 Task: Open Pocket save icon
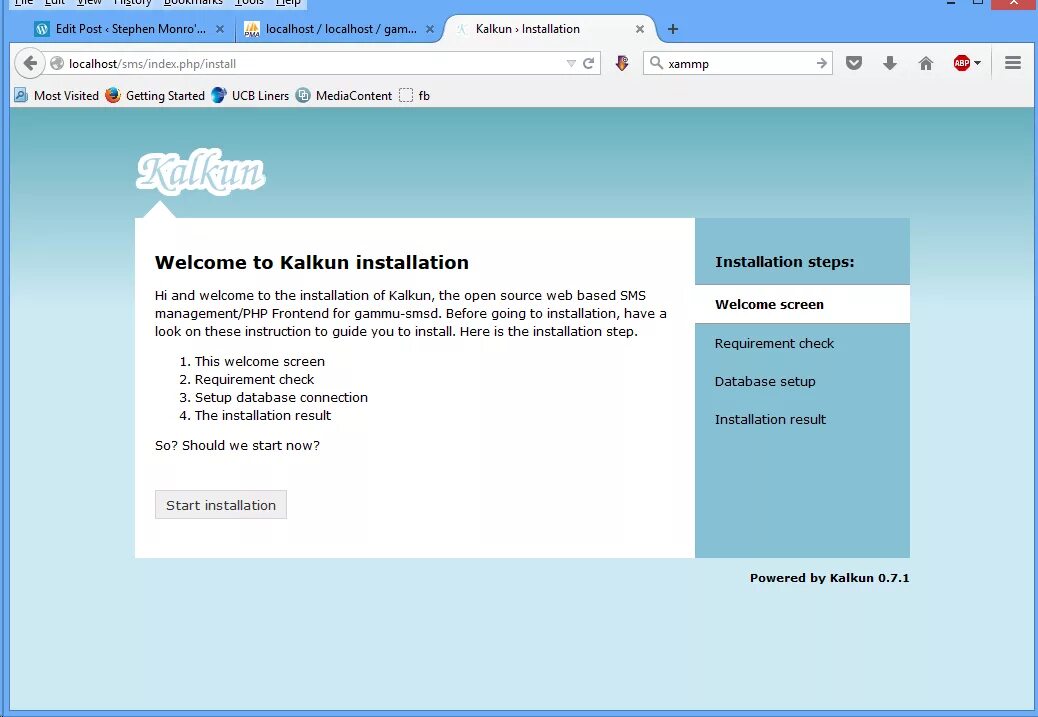coord(854,64)
